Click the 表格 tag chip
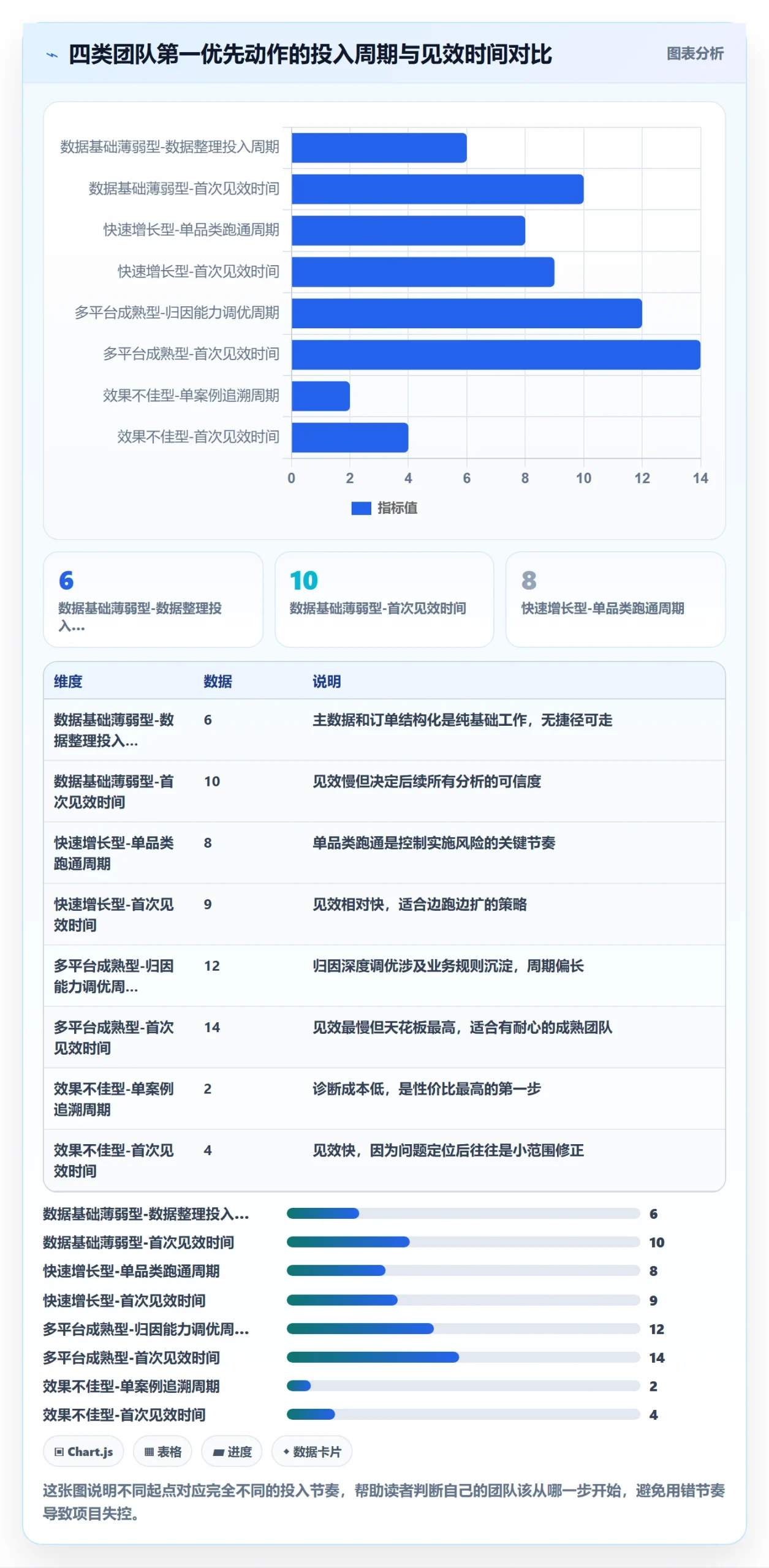Viewport: 769px width, 1568px height. [162, 1452]
